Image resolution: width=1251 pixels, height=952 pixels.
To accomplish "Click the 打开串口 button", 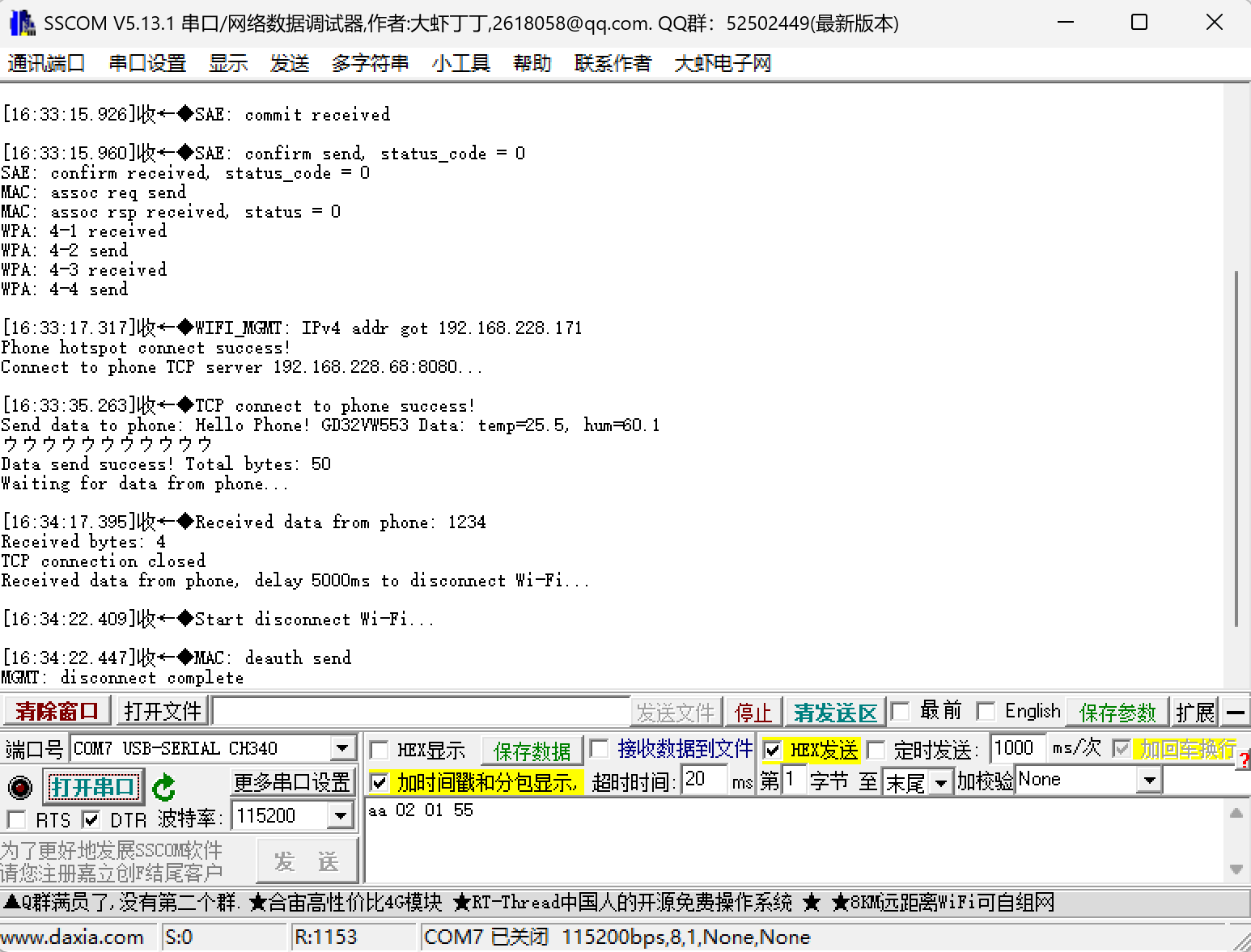I will 92,787.
